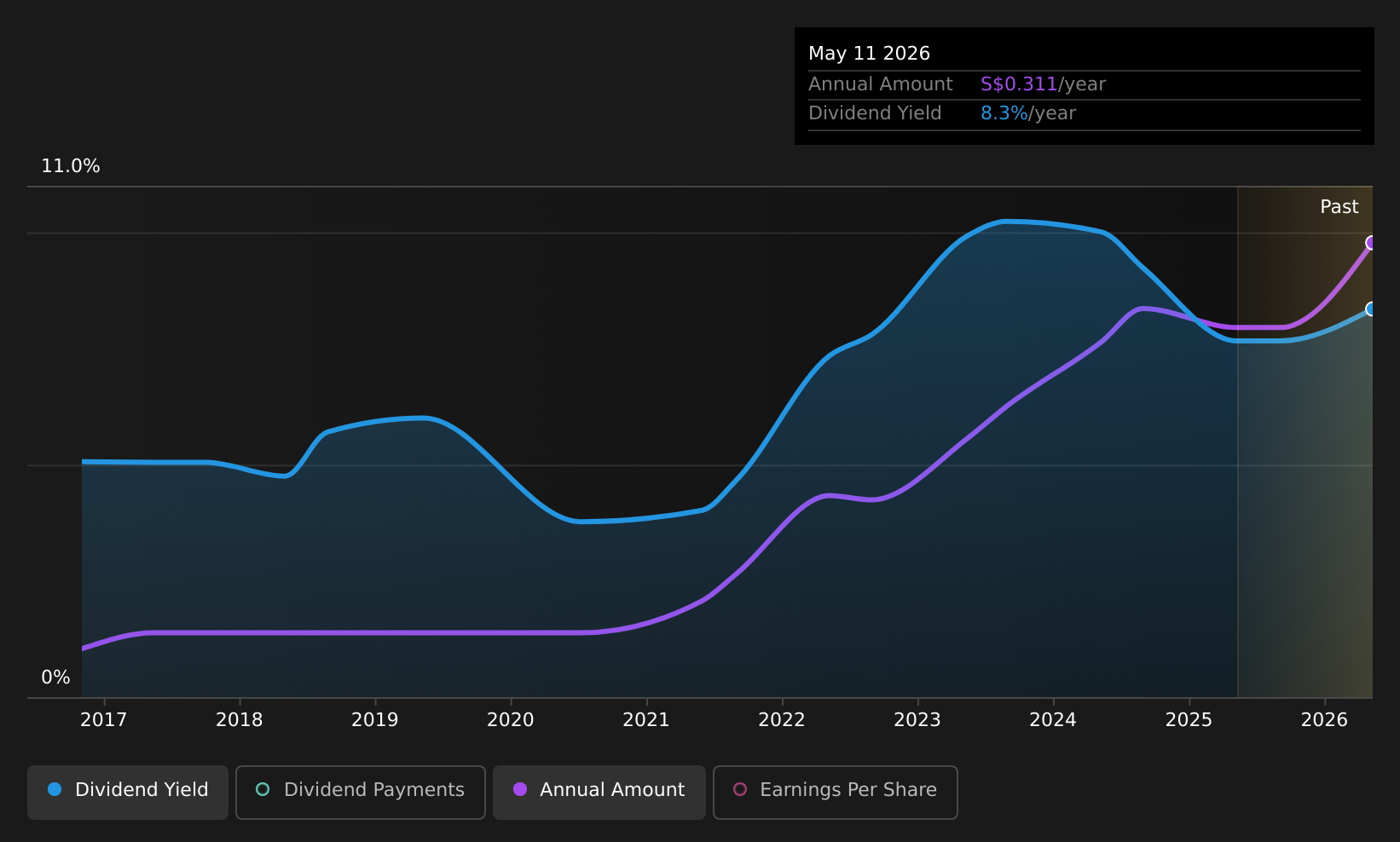Click the May 11 2026 tooltip date
The height and width of the screenshot is (842, 1400).
click(869, 54)
